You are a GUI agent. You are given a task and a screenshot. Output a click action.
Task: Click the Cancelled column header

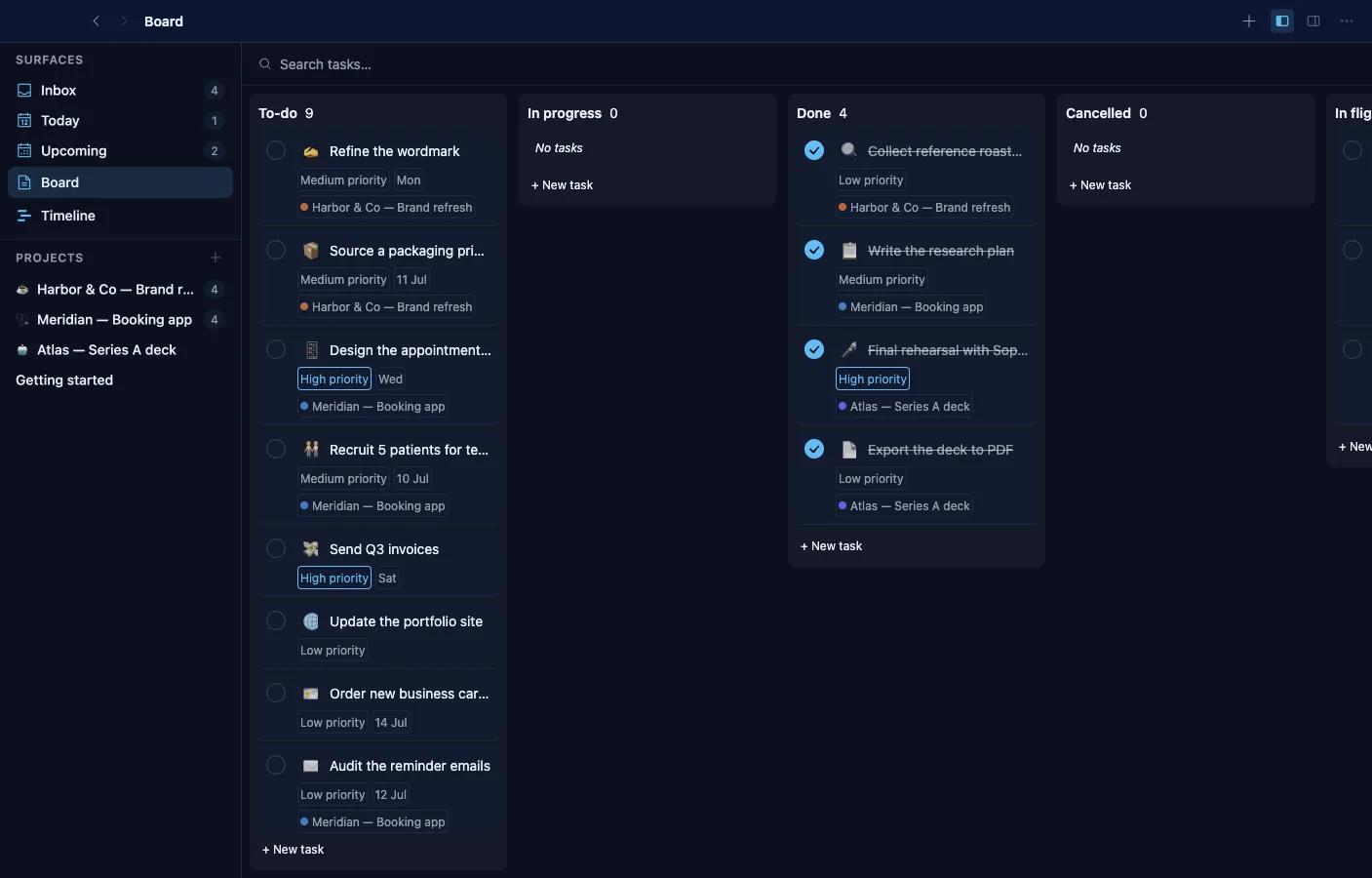tap(1107, 113)
